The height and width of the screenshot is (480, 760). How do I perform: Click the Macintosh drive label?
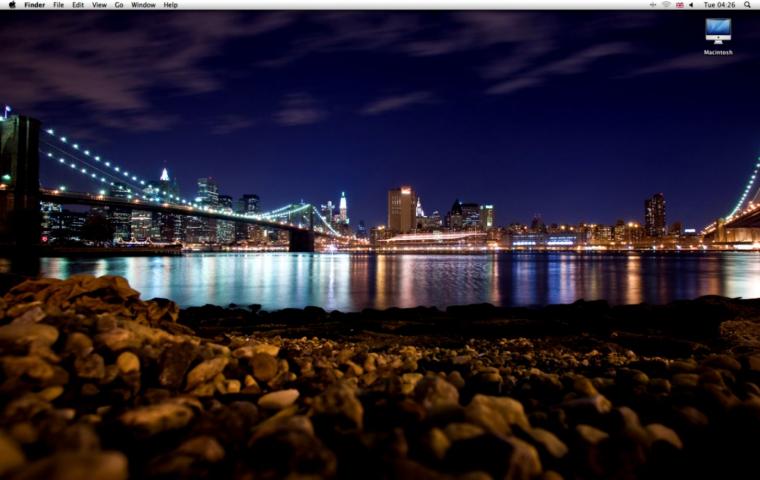(x=718, y=52)
